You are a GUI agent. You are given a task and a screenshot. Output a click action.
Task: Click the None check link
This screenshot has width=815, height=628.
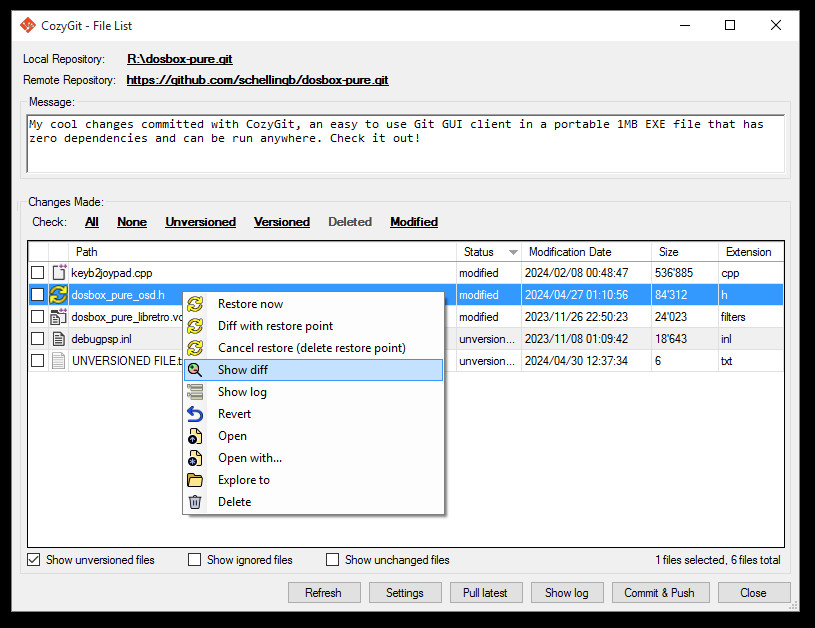[132, 222]
